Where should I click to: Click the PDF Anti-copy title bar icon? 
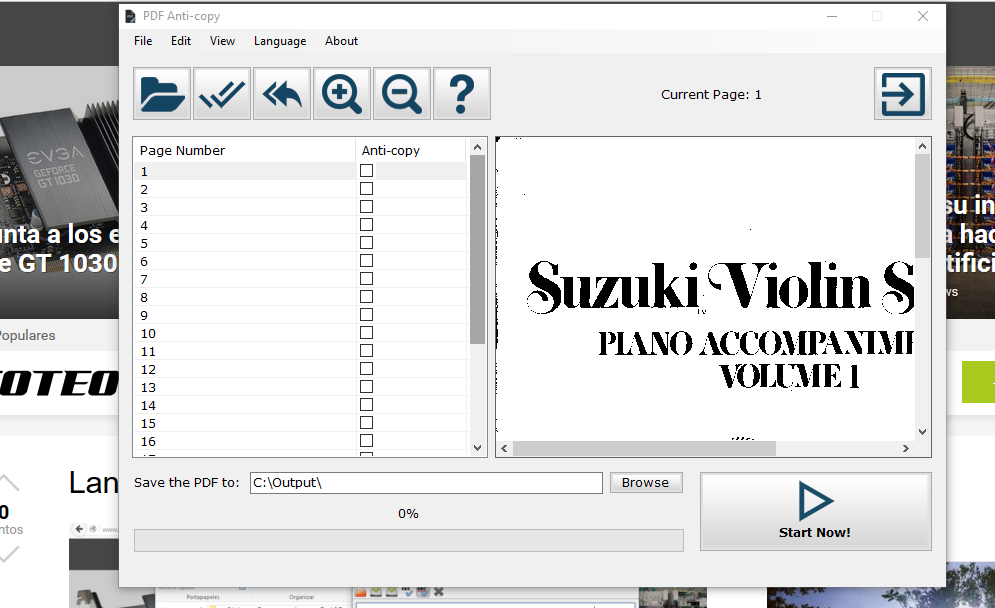coord(130,16)
